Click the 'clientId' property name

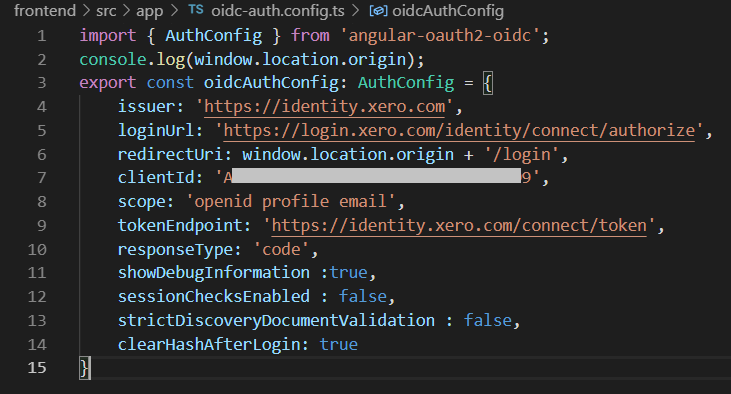pos(156,178)
